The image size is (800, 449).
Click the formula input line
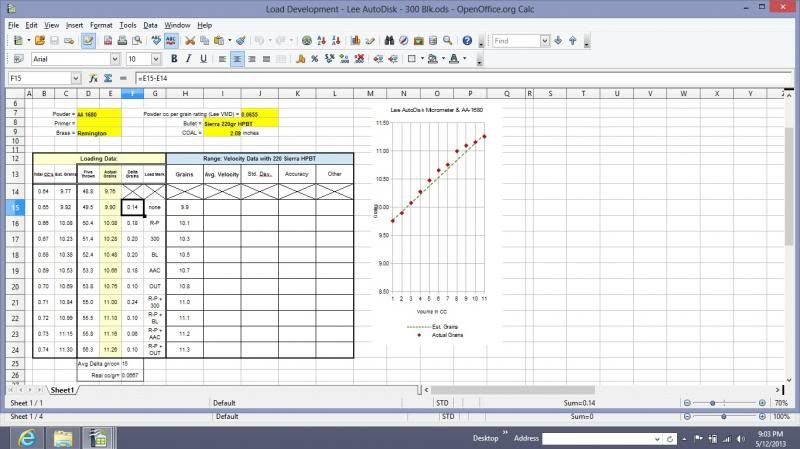tap(463, 78)
